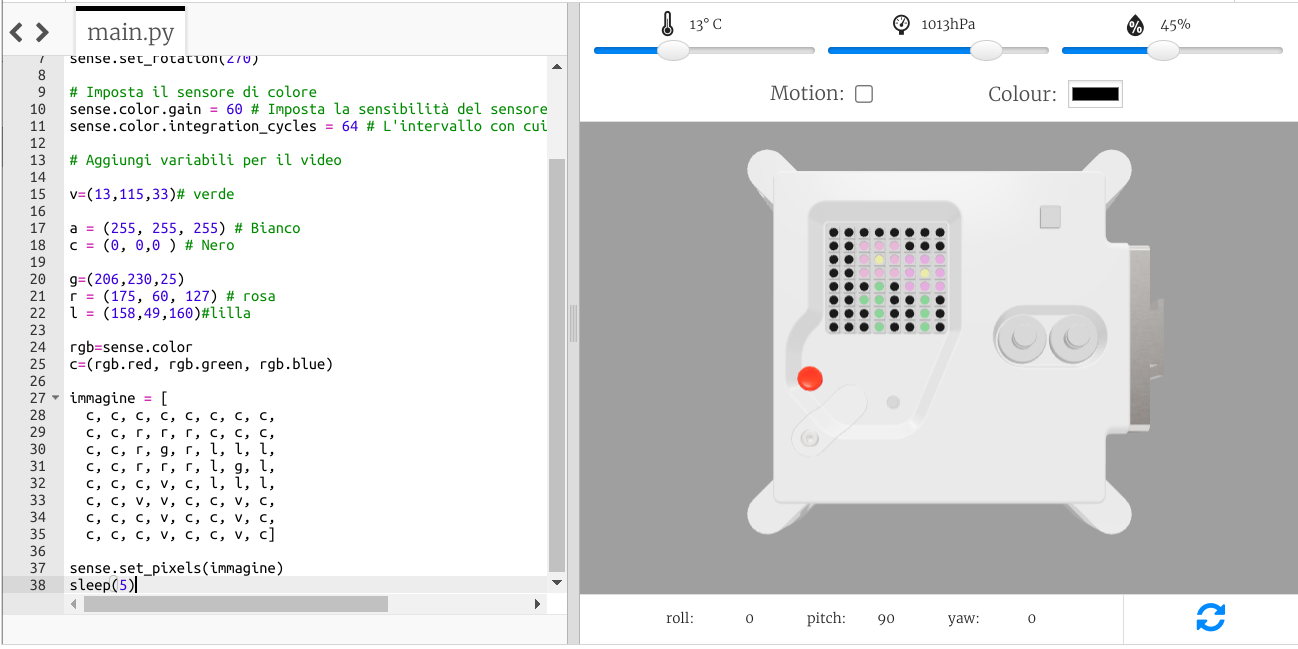Image resolution: width=1298 pixels, height=649 pixels.
Task: Open the main.py tab
Action: tap(130, 32)
